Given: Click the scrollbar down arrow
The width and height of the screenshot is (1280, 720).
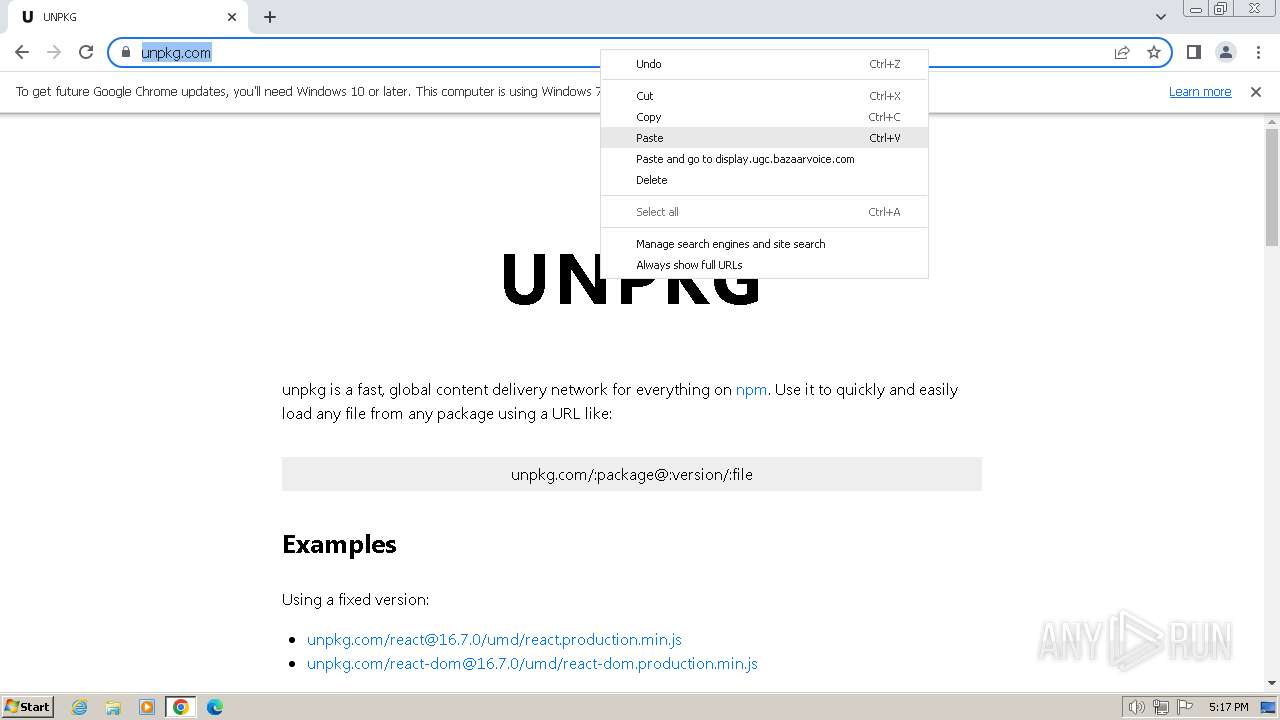Looking at the screenshot, I should [1272, 683].
